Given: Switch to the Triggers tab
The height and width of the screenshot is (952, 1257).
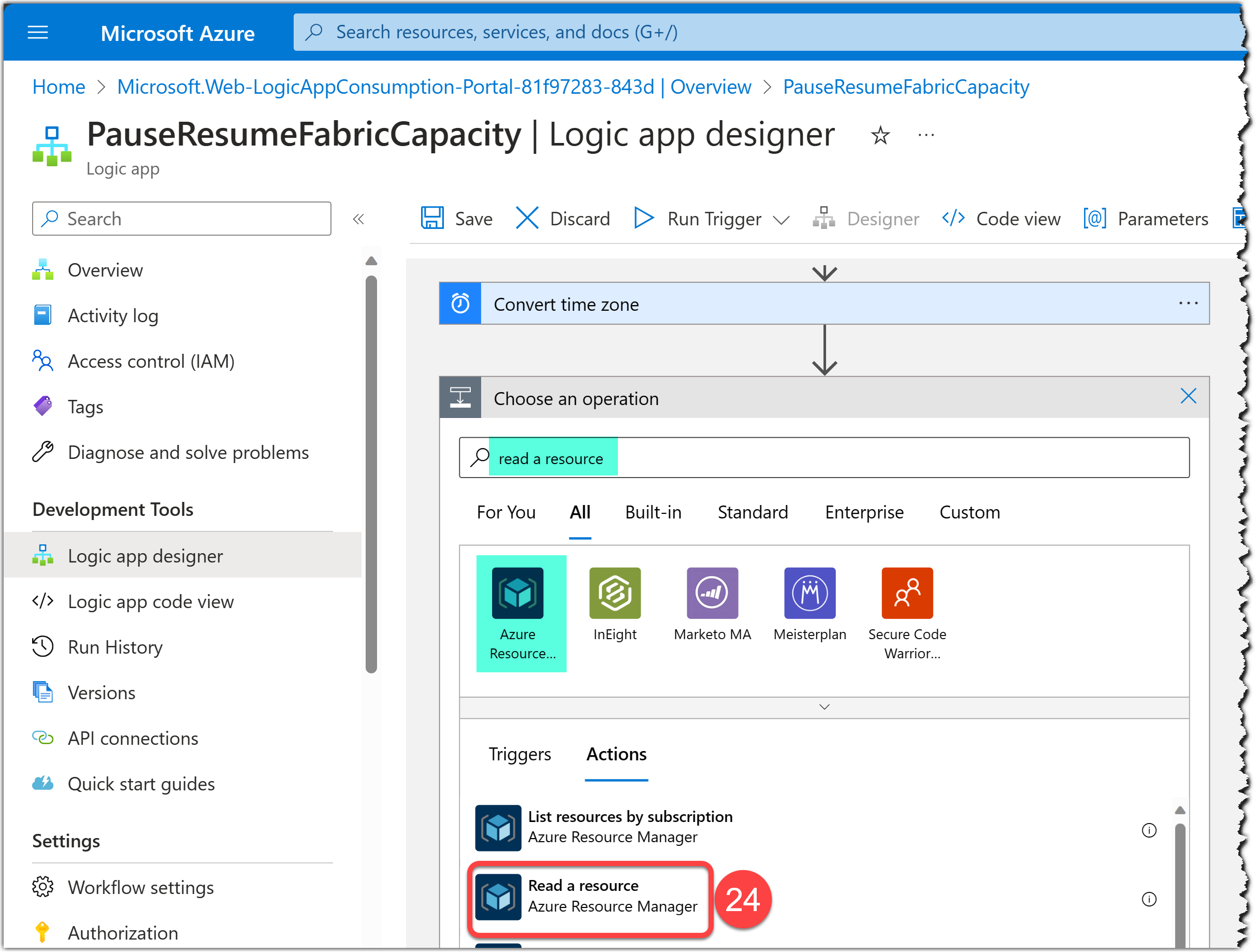Looking at the screenshot, I should 519,754.
